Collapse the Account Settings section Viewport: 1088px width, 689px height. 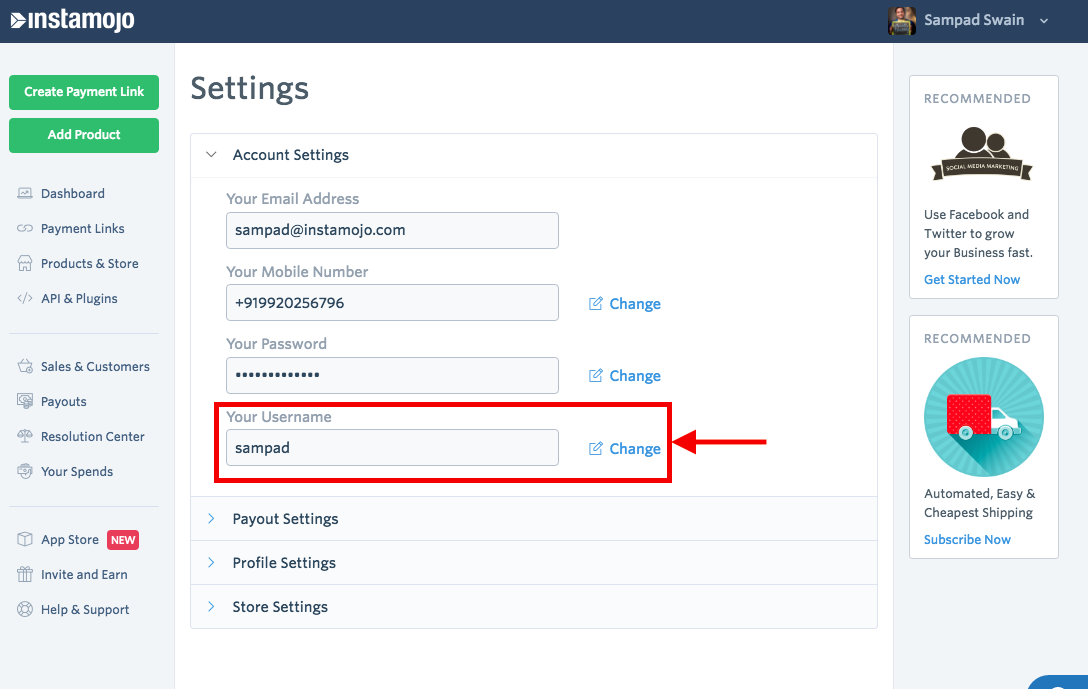(211, 155)
